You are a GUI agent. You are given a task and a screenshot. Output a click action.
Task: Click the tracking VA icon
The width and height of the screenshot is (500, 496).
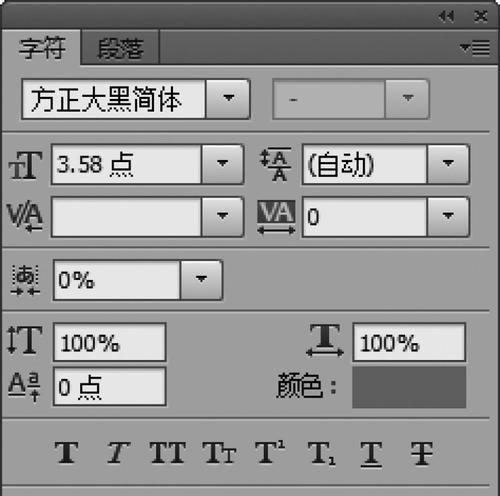(x=276, y=217)
